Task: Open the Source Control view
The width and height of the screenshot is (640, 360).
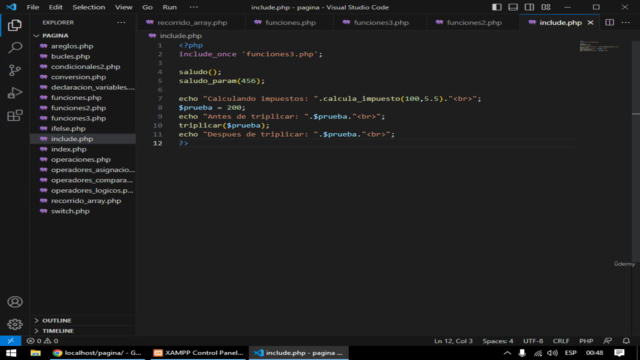Action: [15, 70]
